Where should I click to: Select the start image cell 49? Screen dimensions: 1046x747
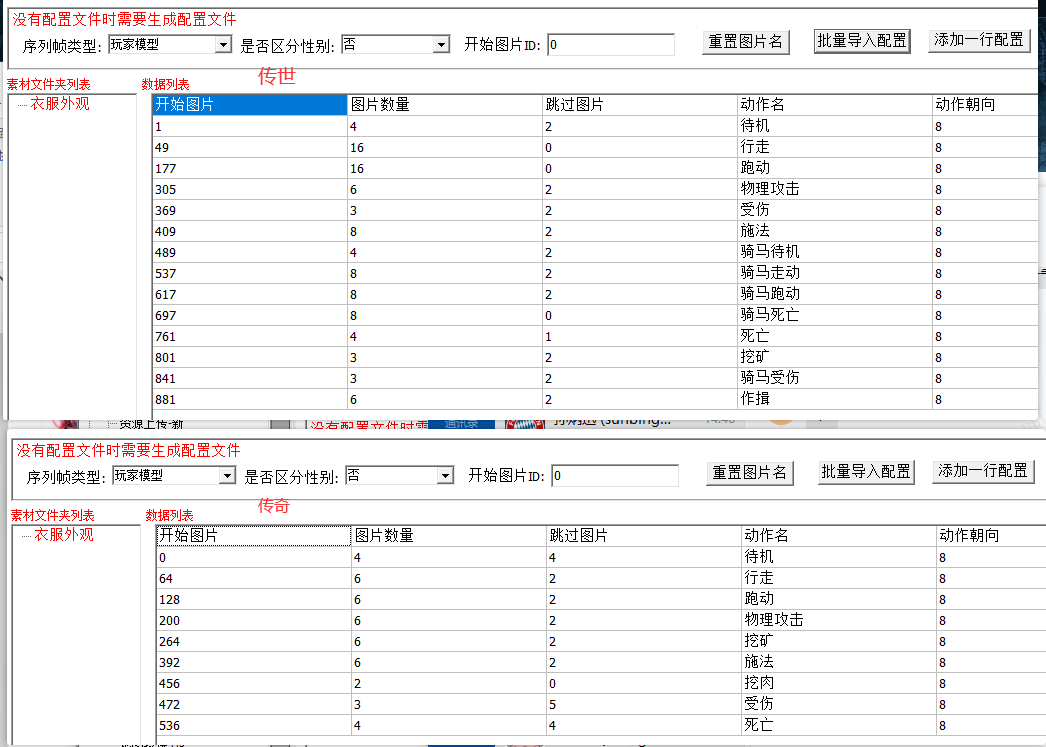pos(250,147)
